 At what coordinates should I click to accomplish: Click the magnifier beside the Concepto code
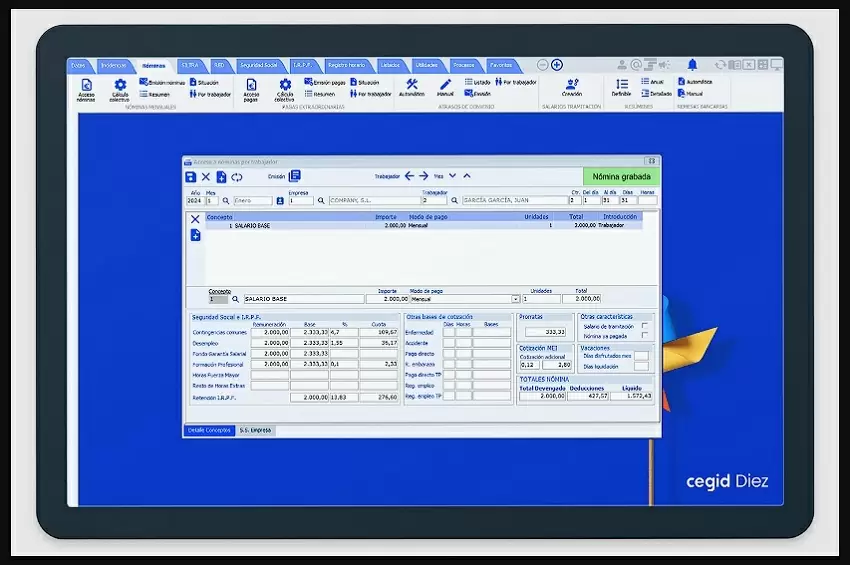[235, 299]
